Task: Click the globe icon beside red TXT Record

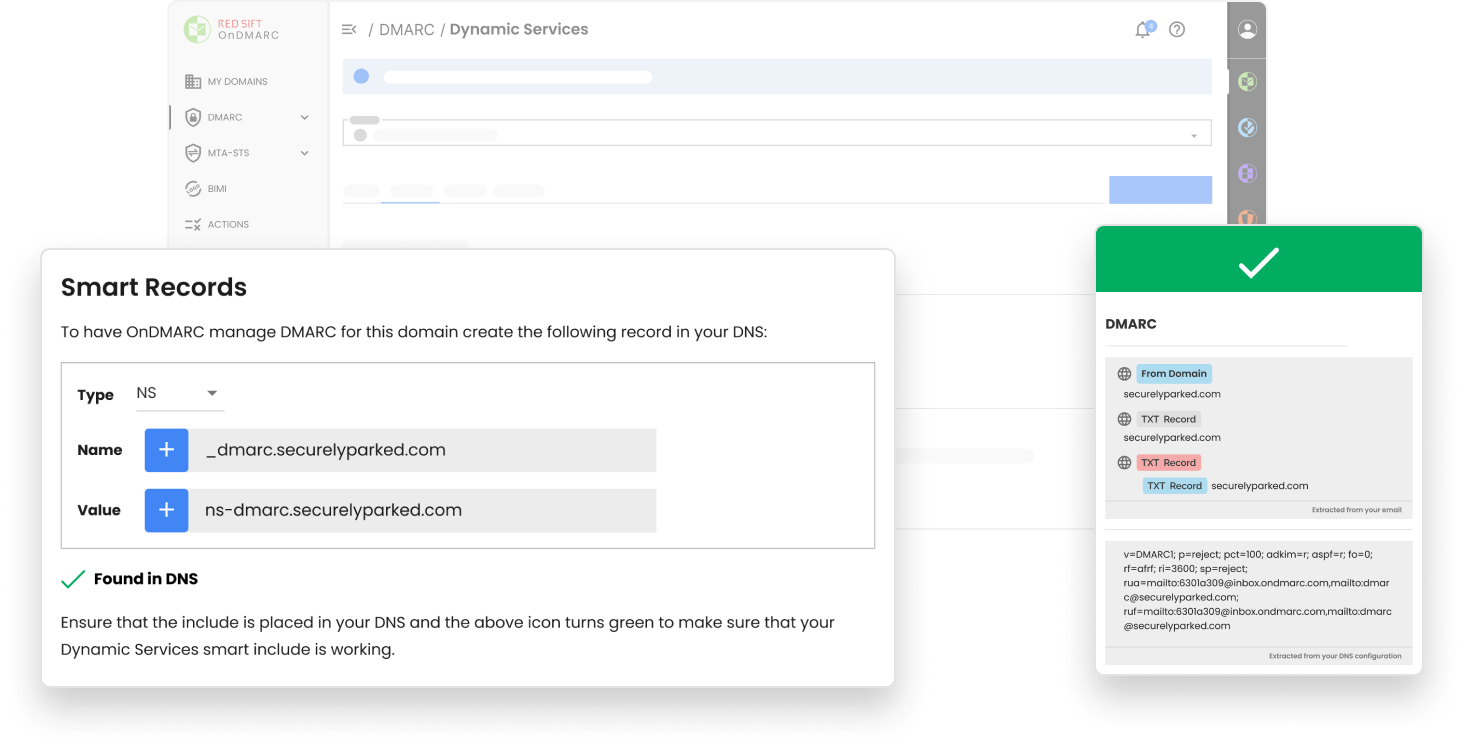Action: pyautogui.click(x=1124, y=463)
